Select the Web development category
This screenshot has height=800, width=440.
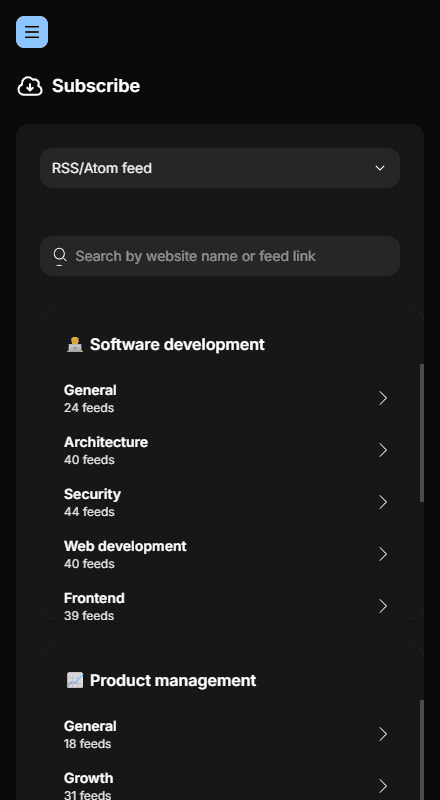pos(228,554)
